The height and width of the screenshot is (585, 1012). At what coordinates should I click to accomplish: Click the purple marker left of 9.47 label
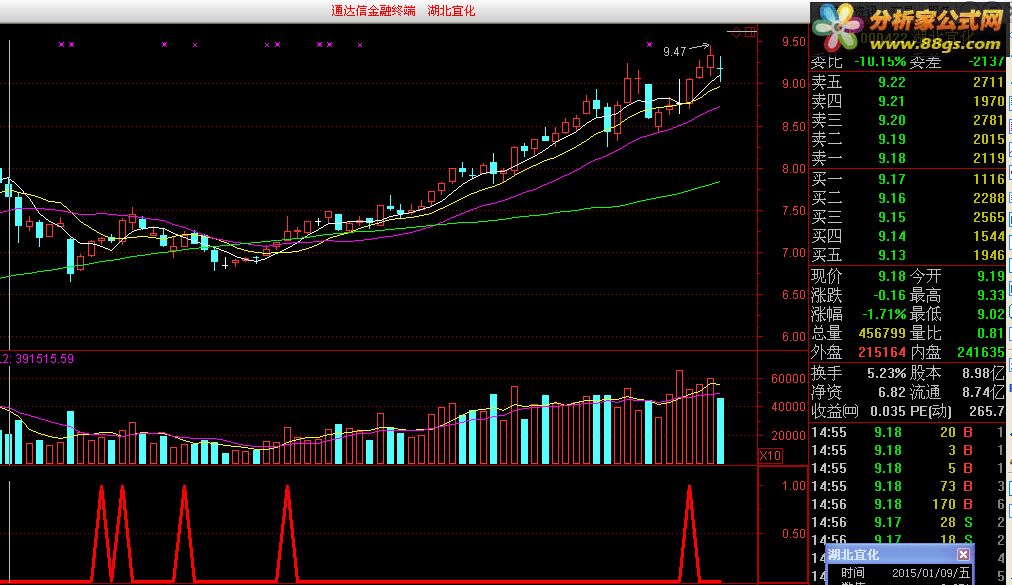(x=649, y=45)
